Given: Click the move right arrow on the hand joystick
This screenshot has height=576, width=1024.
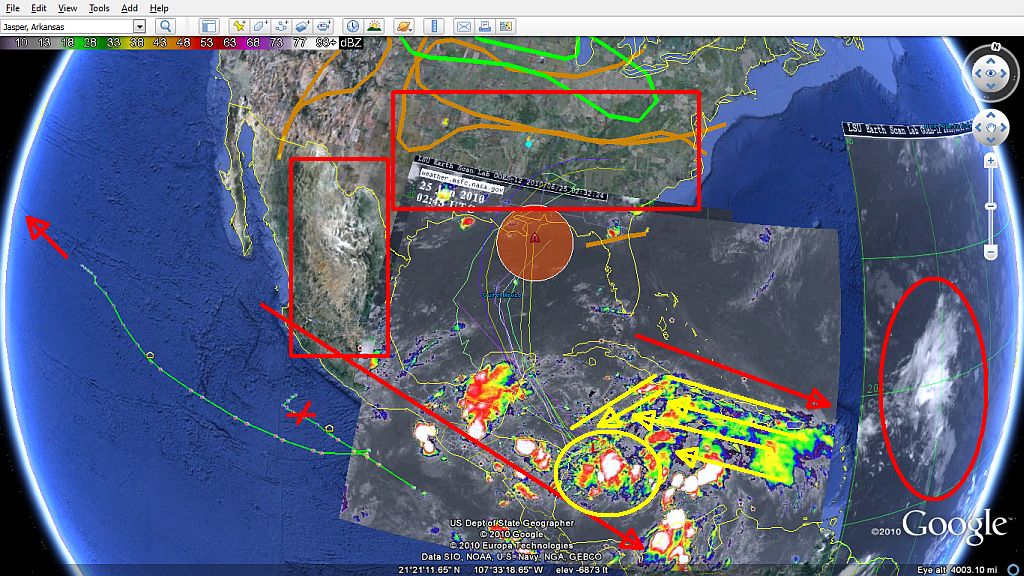Looking at the screenshot, I should (1004, 127).
